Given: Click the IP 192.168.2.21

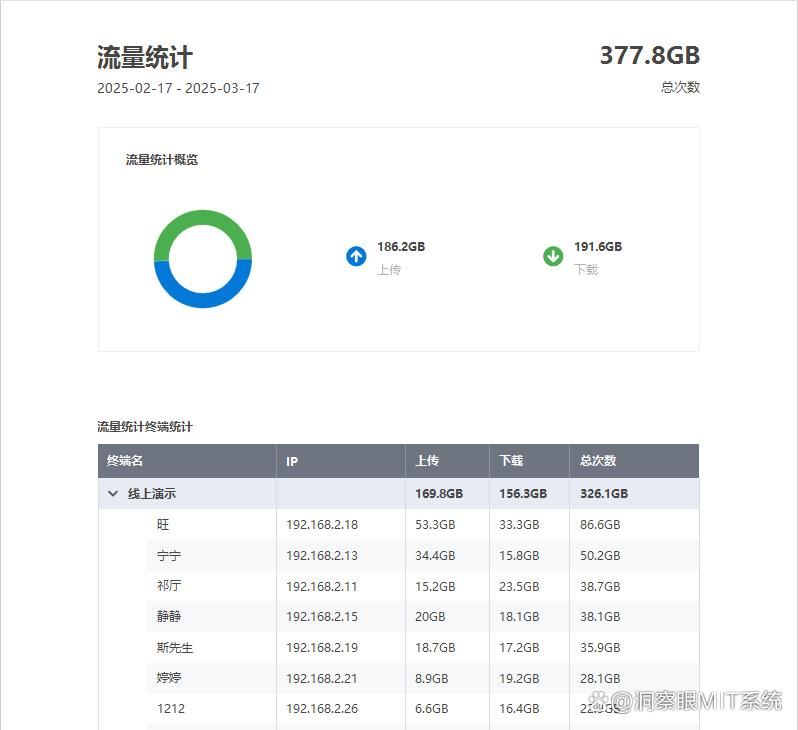Looking at the screenshot, I should pos(322,679).
